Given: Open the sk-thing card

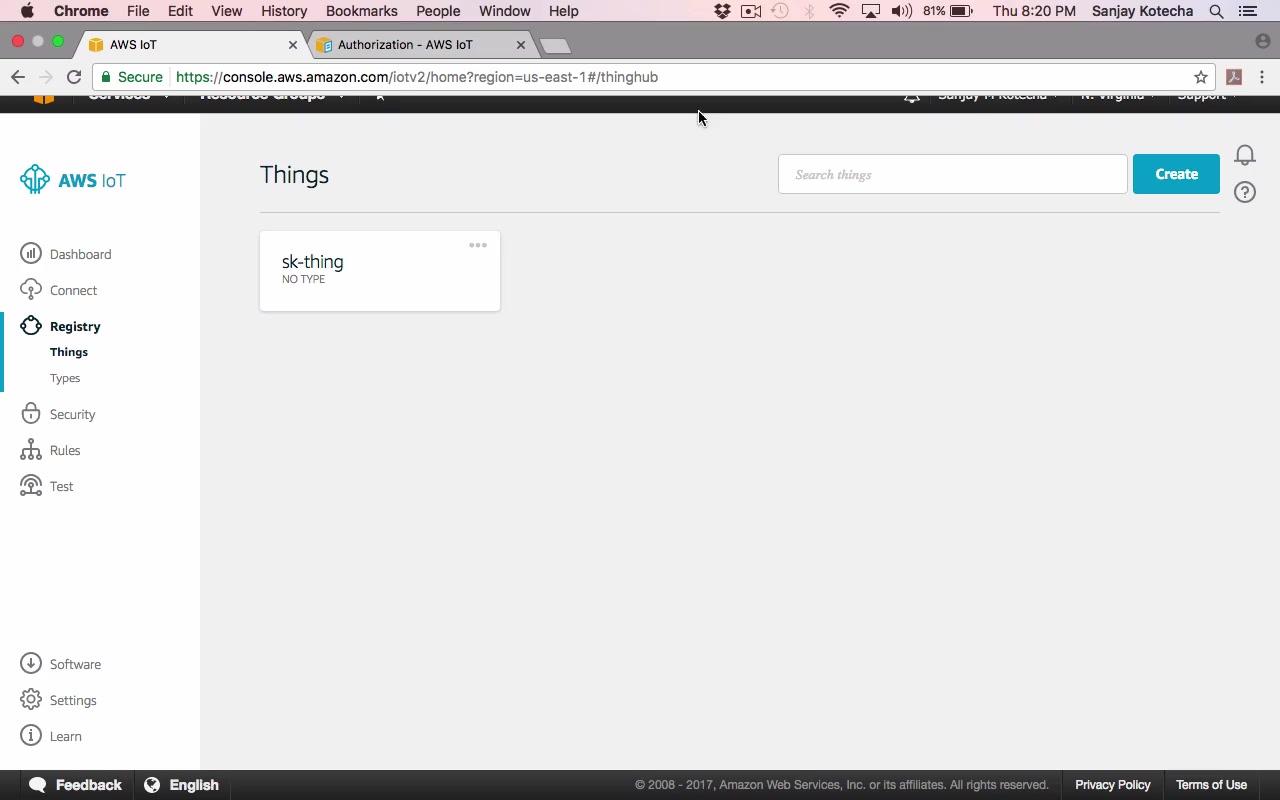Looking at the screenshot, I should tap(380, 271).
